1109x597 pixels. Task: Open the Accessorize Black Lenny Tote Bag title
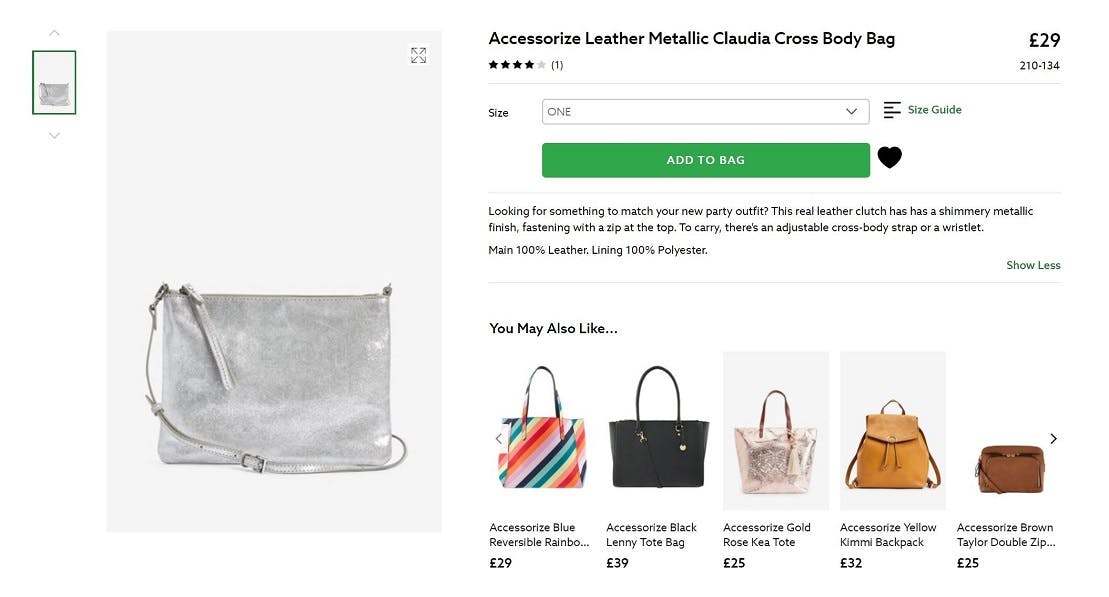pyautogui.click(x=651, y=535)
